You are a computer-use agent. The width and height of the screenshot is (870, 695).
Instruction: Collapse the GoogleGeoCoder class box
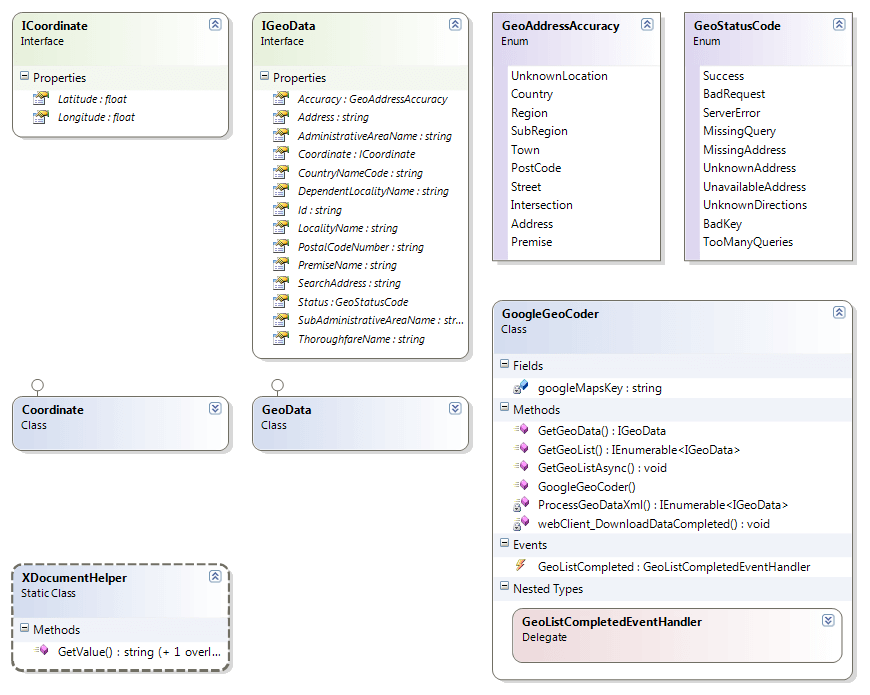coord(839,312)
